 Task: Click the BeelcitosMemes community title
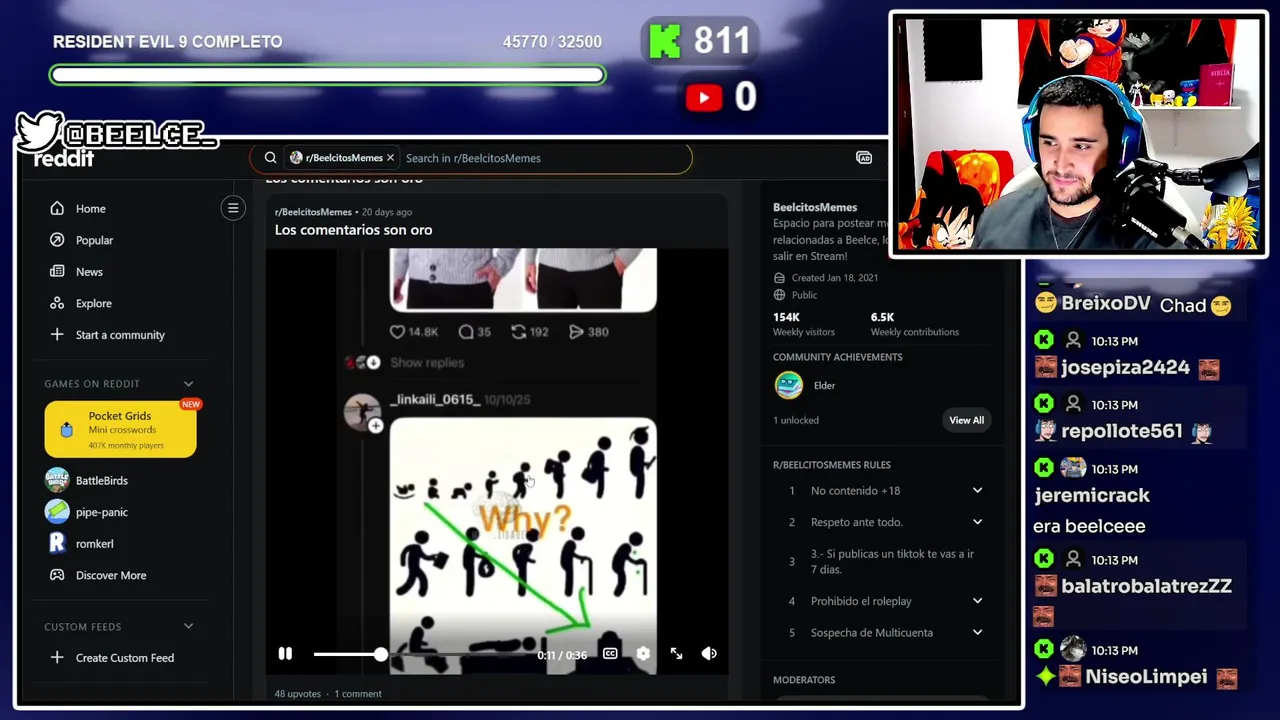coord(815,207)
